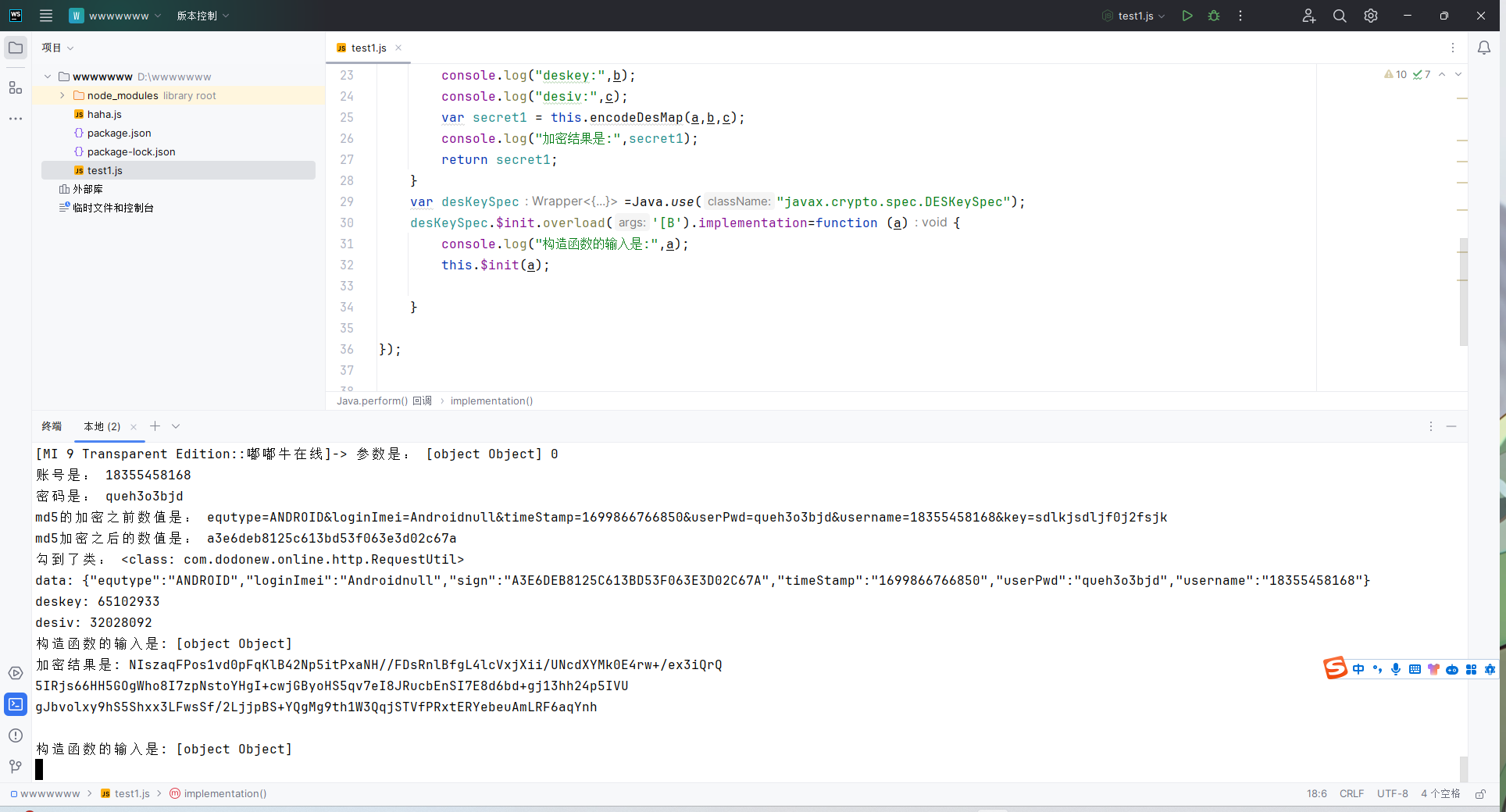This screenshot has height=812, width=1506.
Task: Close the 本地 (2) terminal tab
Action: (134, 426)
